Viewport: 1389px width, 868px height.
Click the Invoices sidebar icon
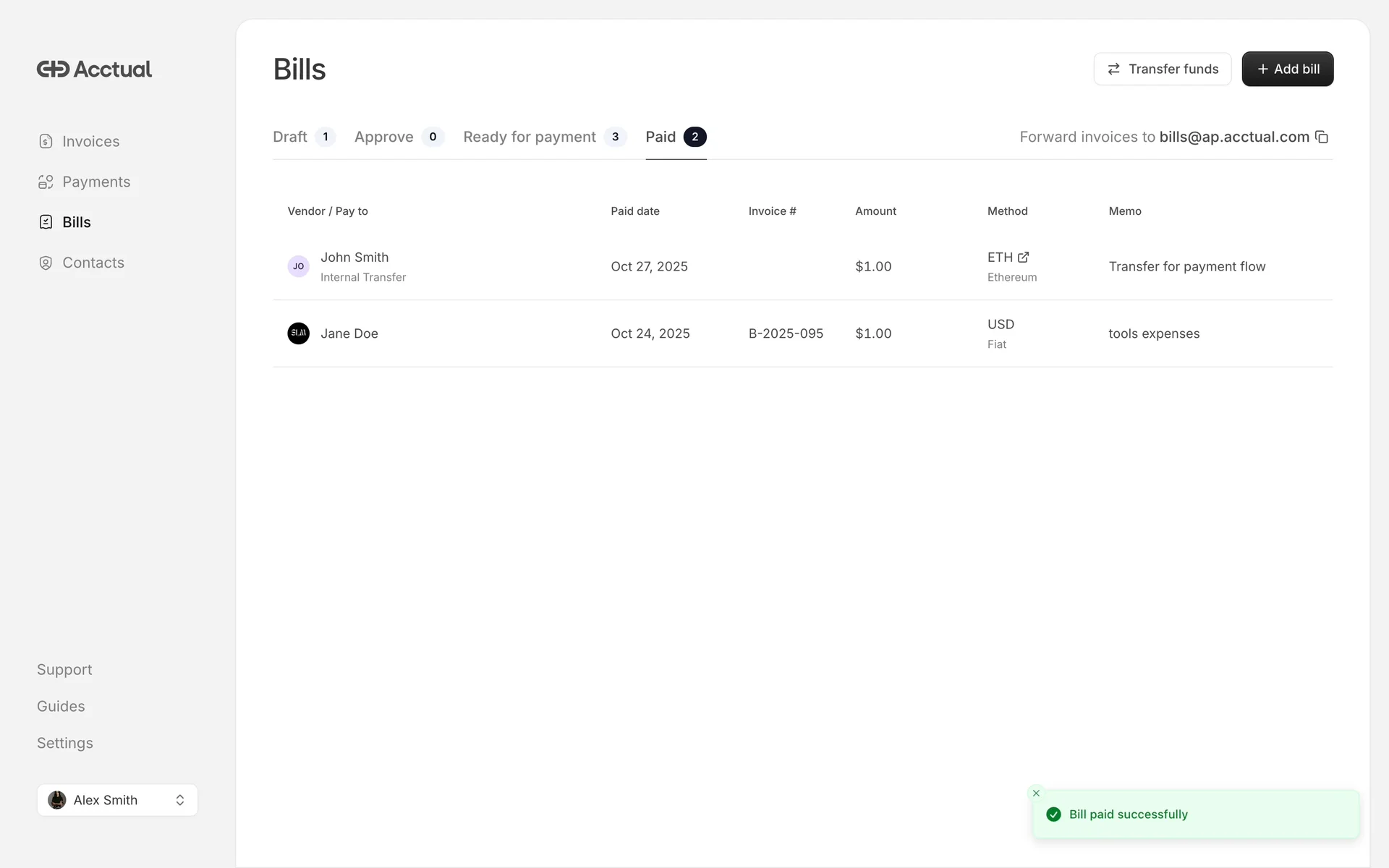(x=46, y=142)
